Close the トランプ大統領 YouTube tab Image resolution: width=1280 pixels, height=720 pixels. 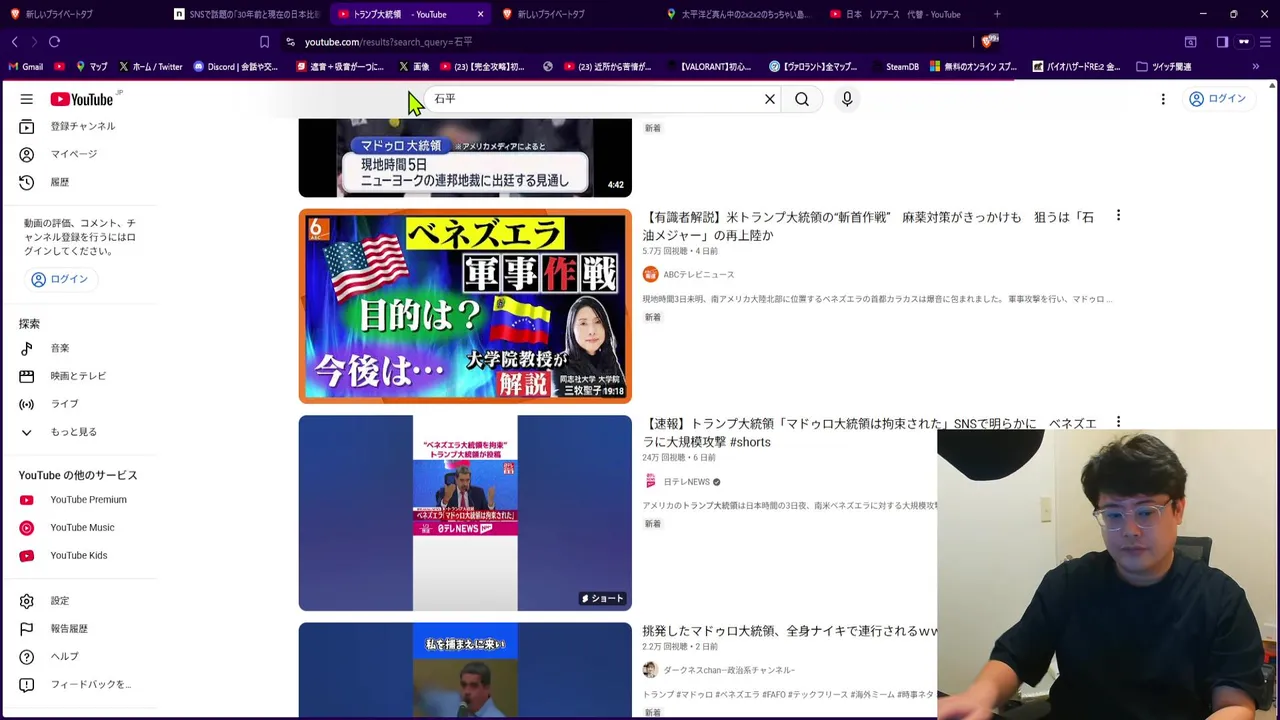click(480, 14)
